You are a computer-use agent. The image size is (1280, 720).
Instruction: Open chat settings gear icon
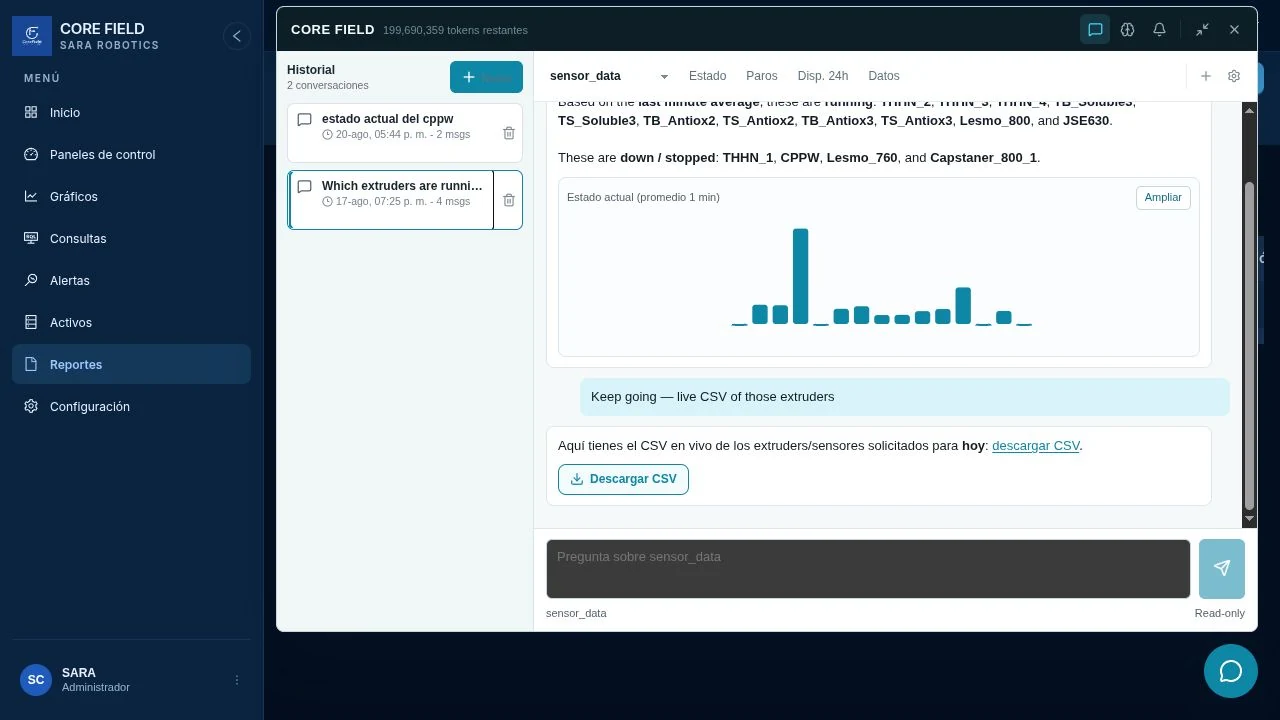pyautogui.click(x=1234, y=76)
